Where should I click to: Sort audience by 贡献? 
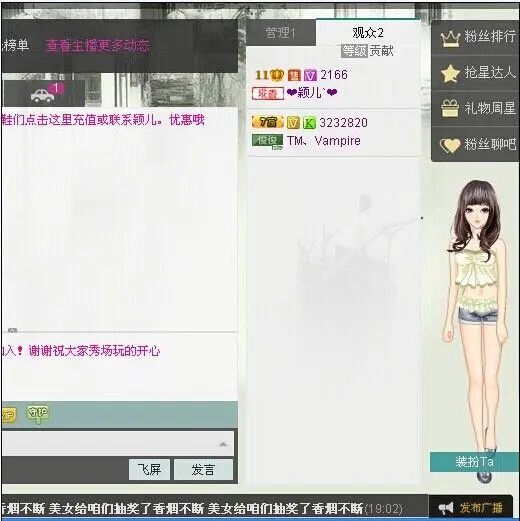pyautogui.click(x=382, y=51)
